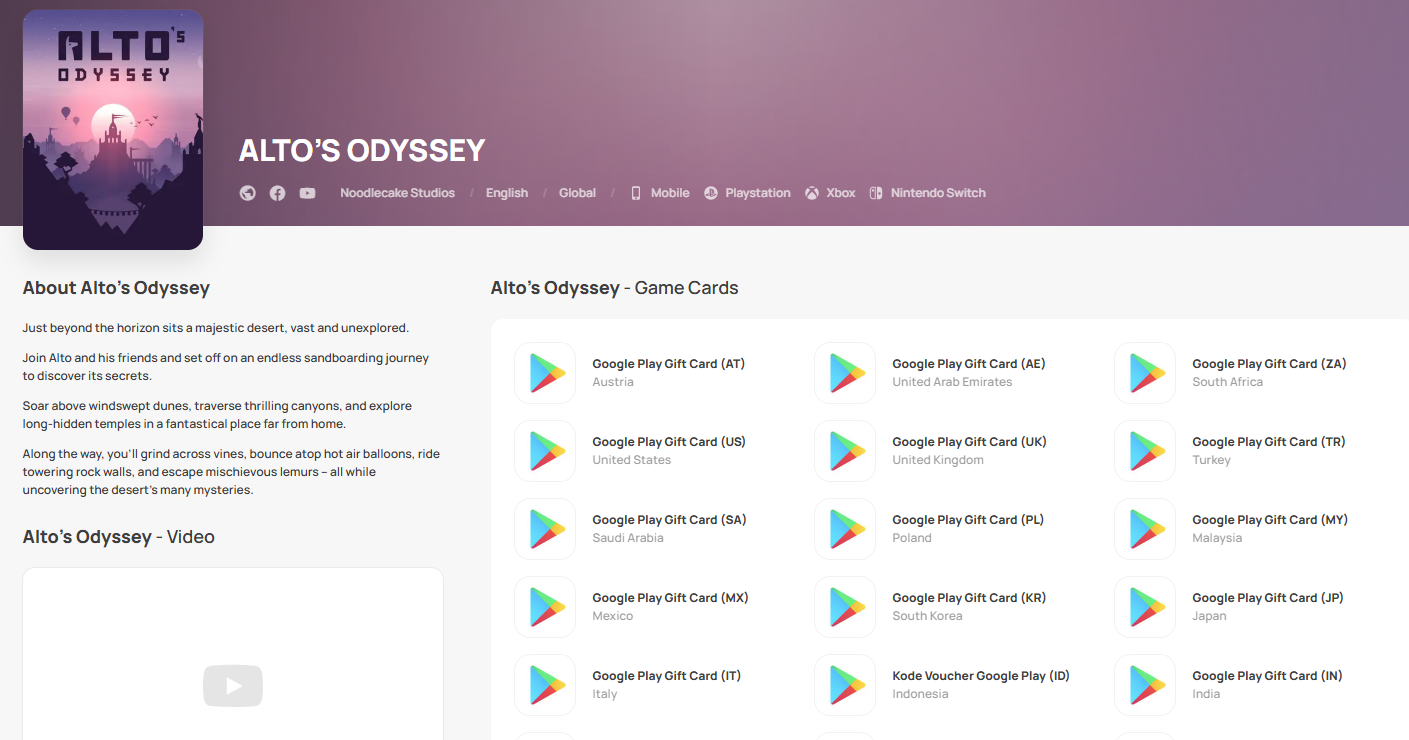Viewport: 1409px width, 740px height.
Task: Click the Turkey country text
Action: point(1211,460)
